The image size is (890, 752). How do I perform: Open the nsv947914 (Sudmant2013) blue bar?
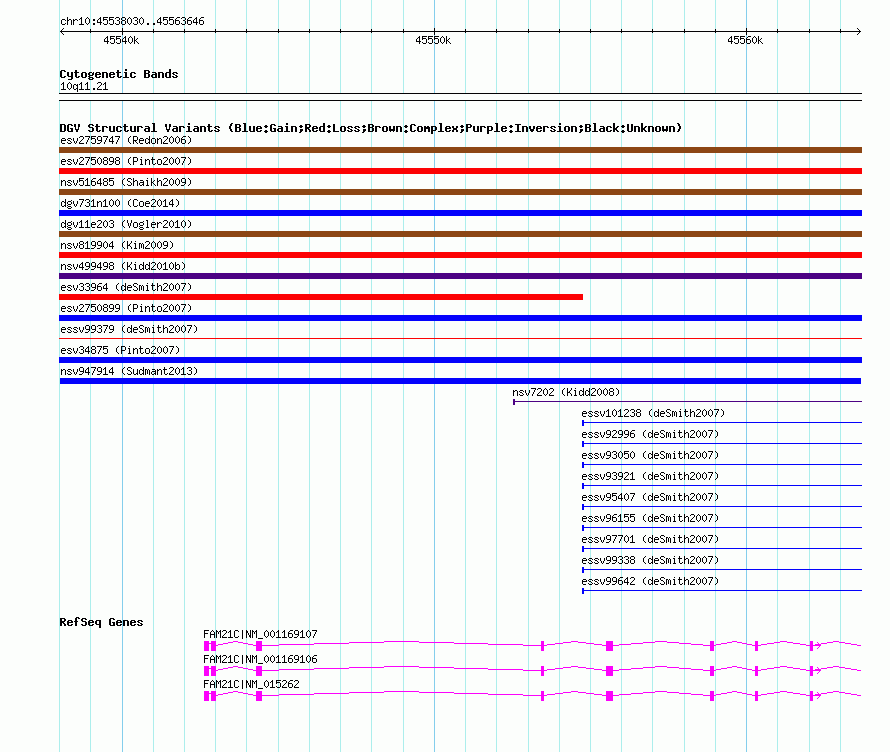click(460, 381)
